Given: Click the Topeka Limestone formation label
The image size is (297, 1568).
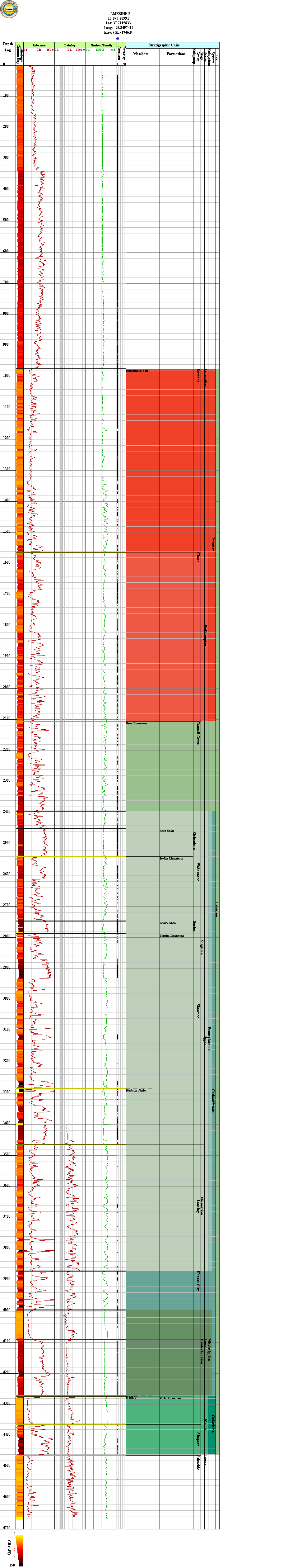Looking at the screenshot, I should 172,936.
